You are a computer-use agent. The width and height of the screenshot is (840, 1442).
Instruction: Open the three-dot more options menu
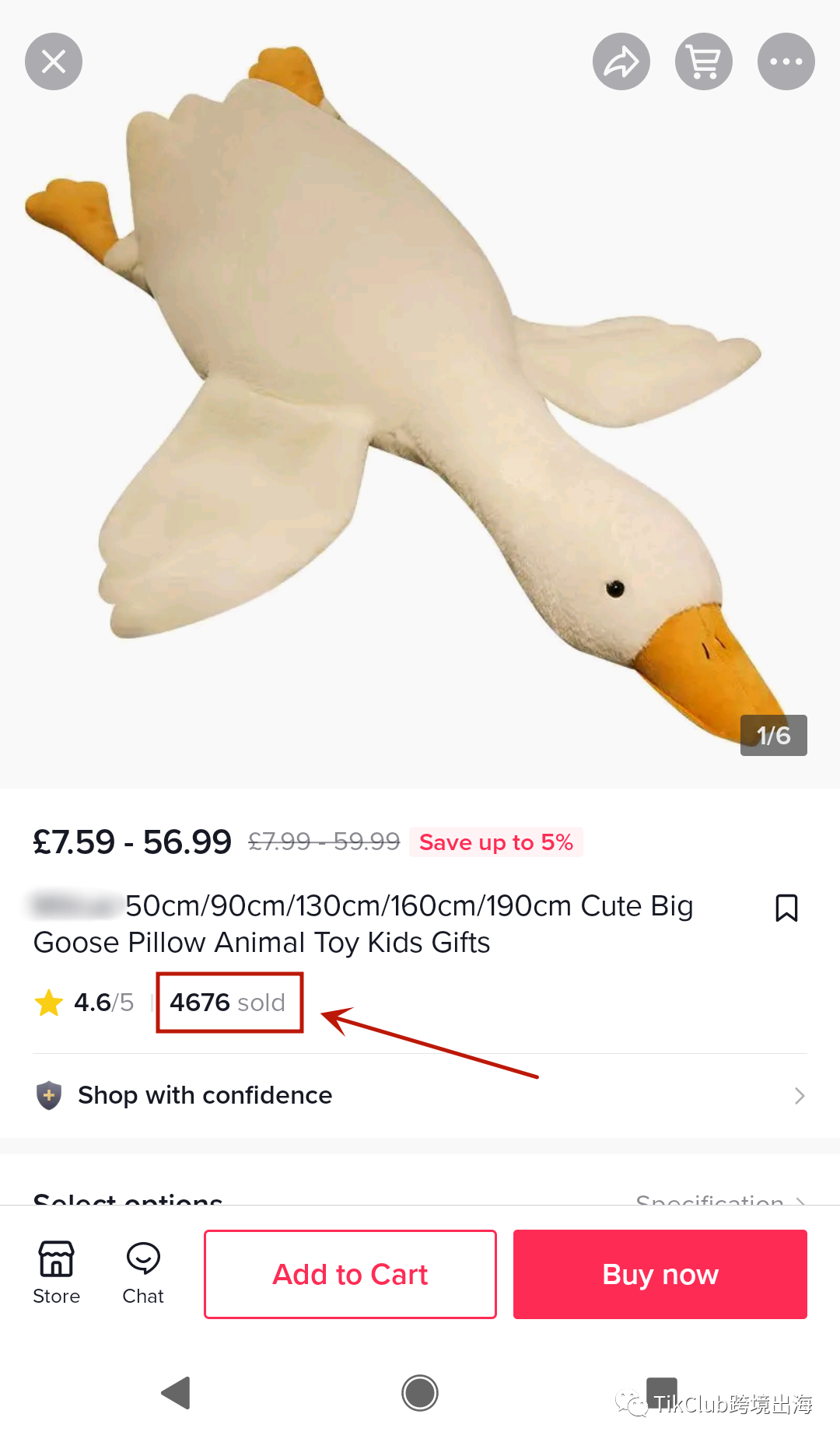(x=786, y=61)
